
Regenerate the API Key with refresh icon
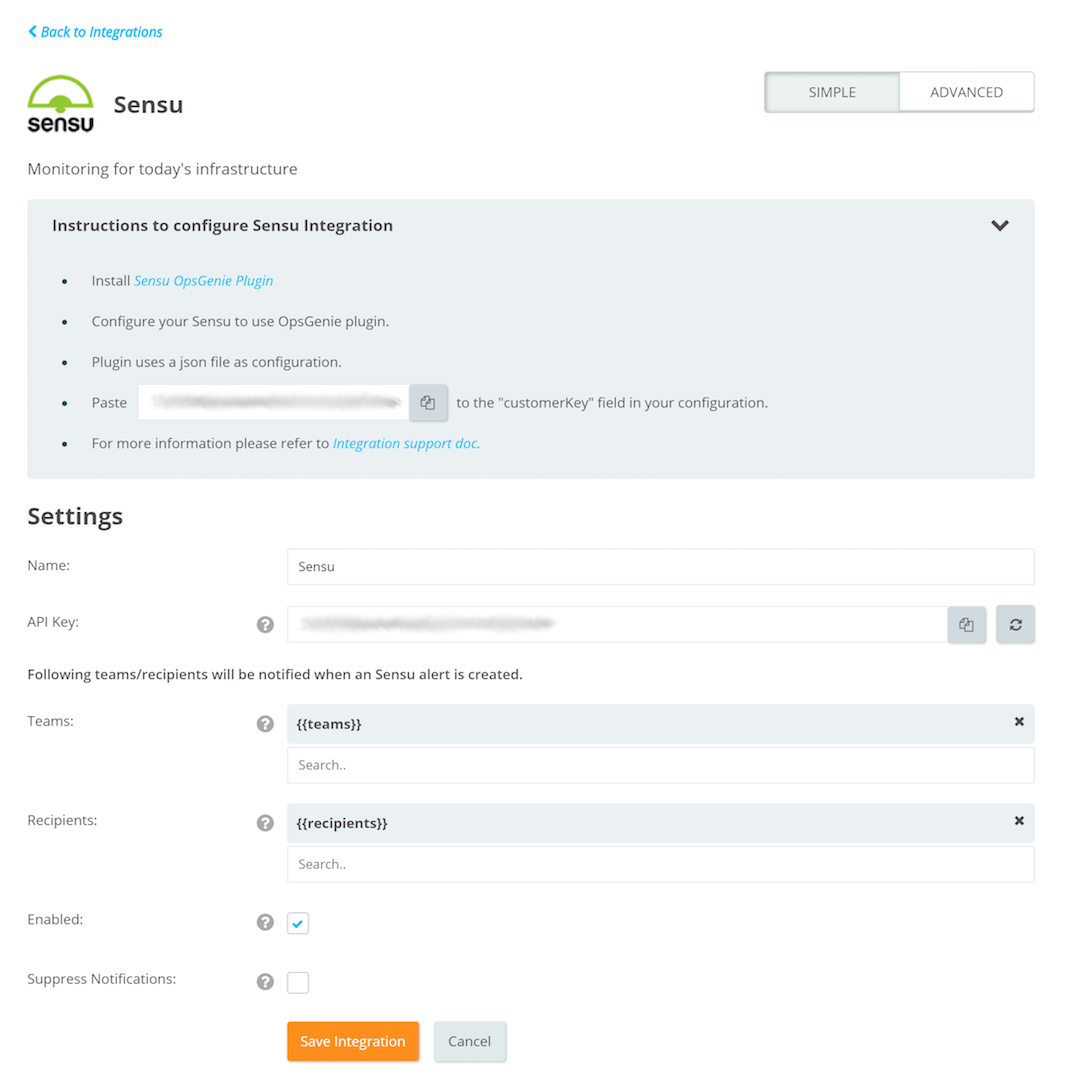coord(1015,625)
